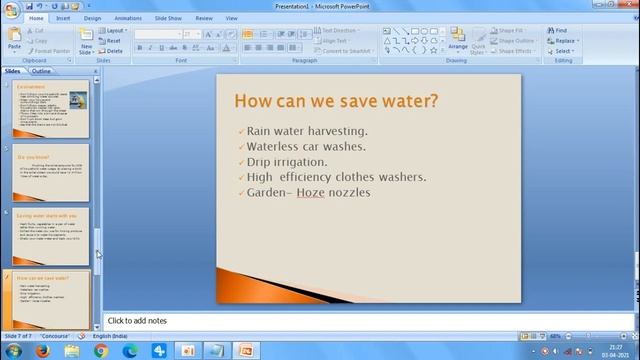Open the Animations tab
640x360 pixels.
pos(128,18)
